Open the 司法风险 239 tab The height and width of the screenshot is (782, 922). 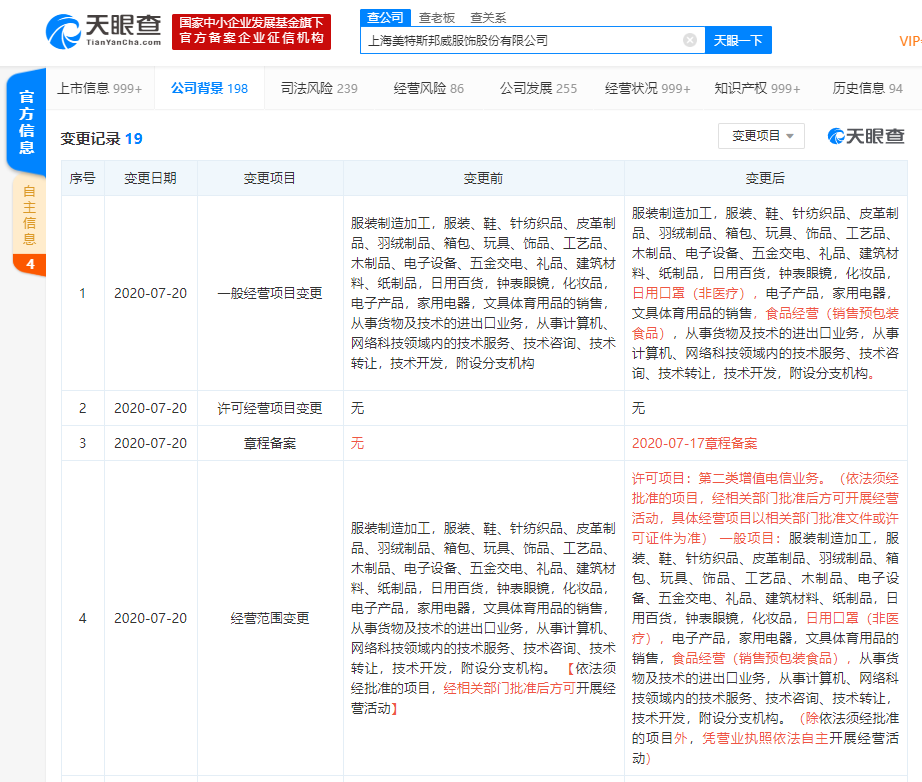(319, 88)
